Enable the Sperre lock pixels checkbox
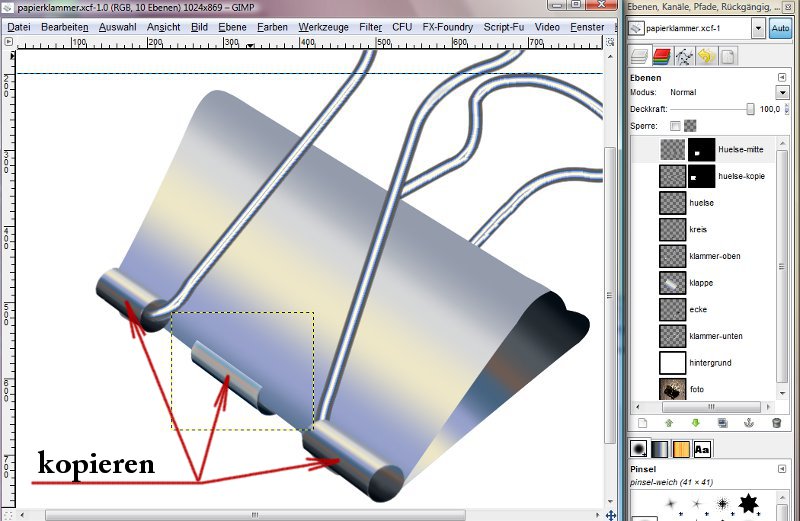800x521 pixels. (675, 126)
